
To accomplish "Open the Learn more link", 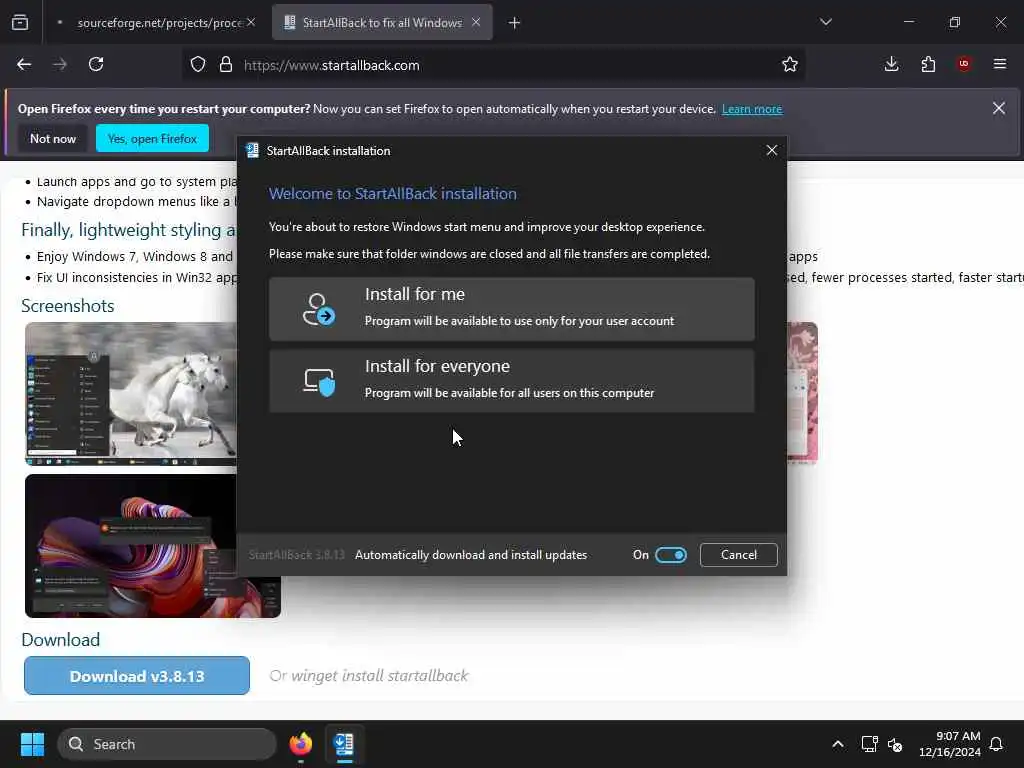I will coord(752,109).
